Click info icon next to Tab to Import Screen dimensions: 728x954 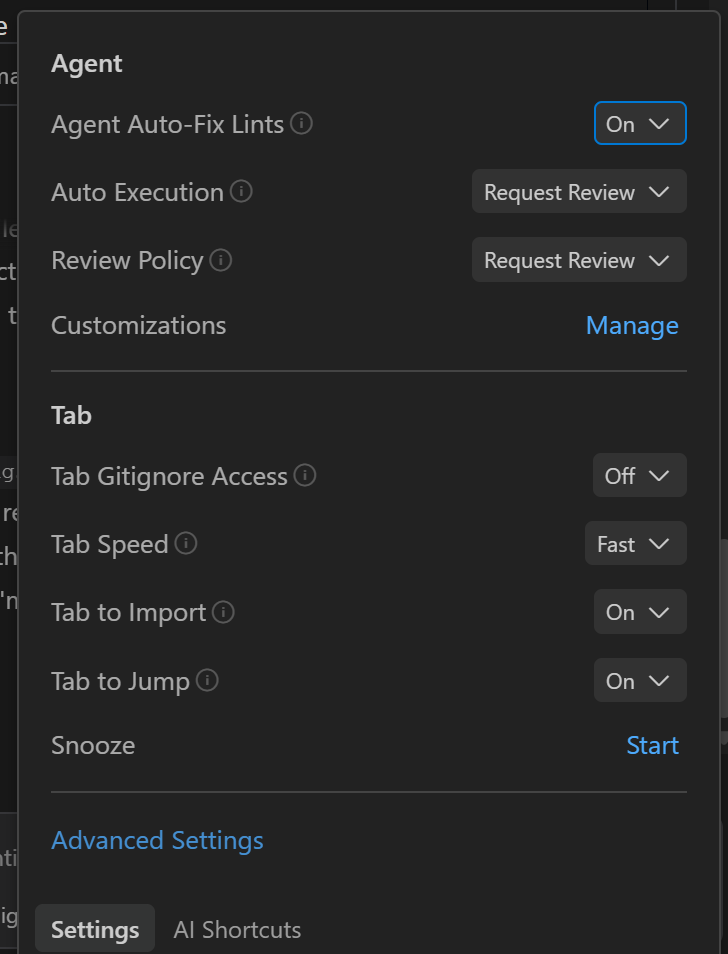point(224,612)
